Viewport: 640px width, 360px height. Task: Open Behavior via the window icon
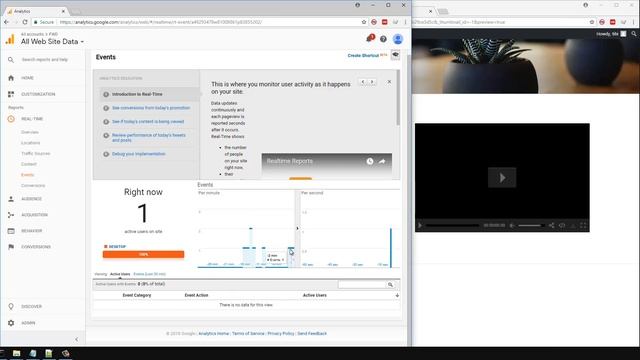coord(11,231)
